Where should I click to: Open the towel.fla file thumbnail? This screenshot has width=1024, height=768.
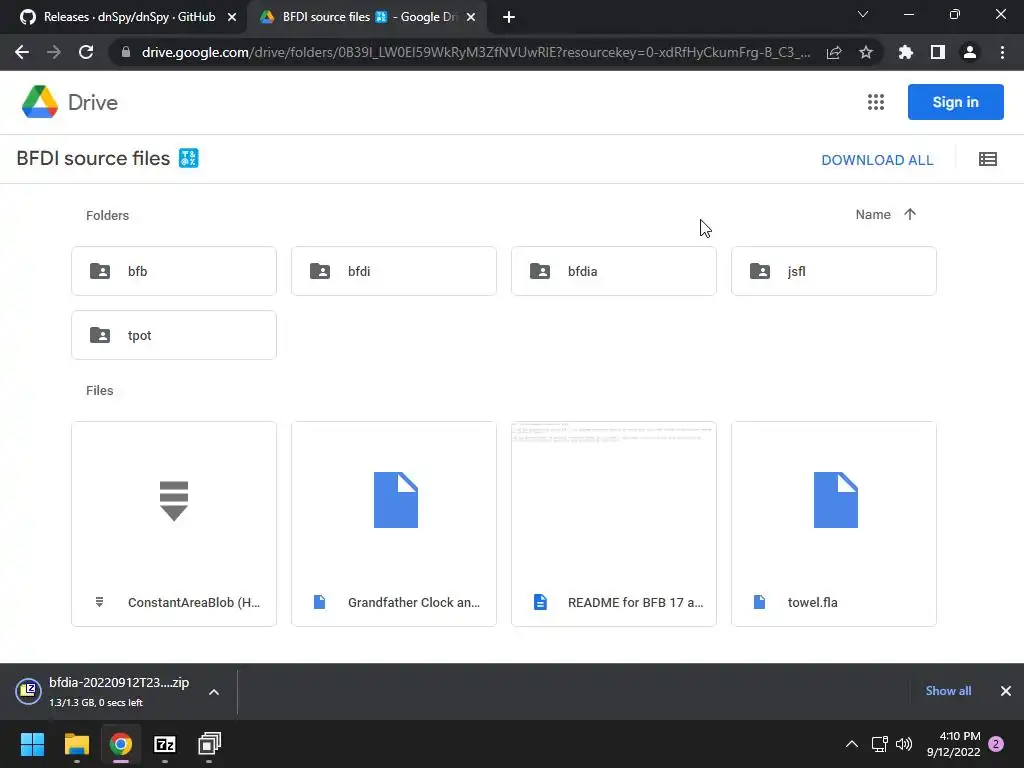[x=834, y=524]
